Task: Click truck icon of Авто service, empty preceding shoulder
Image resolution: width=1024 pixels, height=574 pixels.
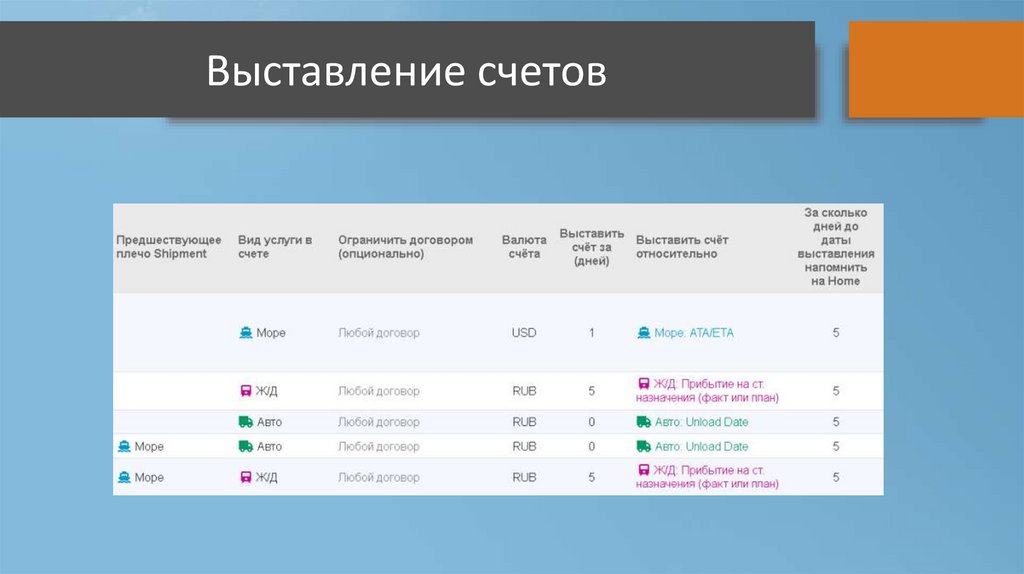Action: pyautogui.click(x=246, y=422)
